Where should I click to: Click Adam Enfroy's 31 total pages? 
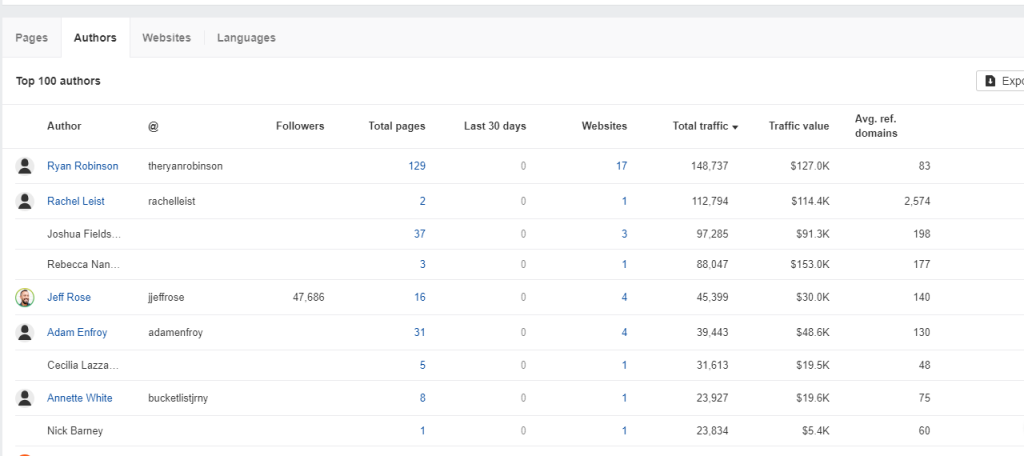[419, 333]
